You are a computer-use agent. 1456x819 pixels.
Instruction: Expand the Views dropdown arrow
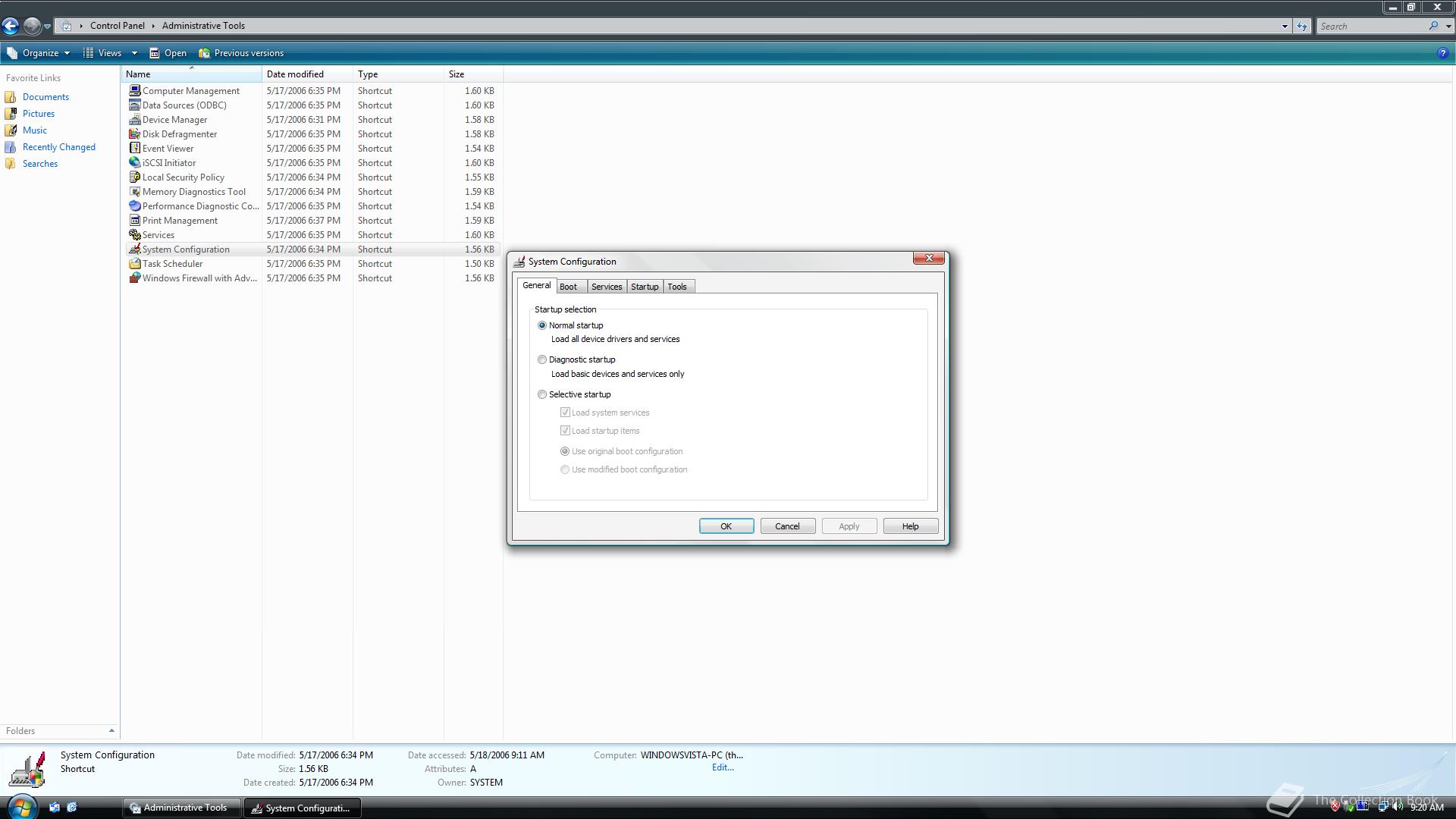pyautogui.click(x=134, y=53)
